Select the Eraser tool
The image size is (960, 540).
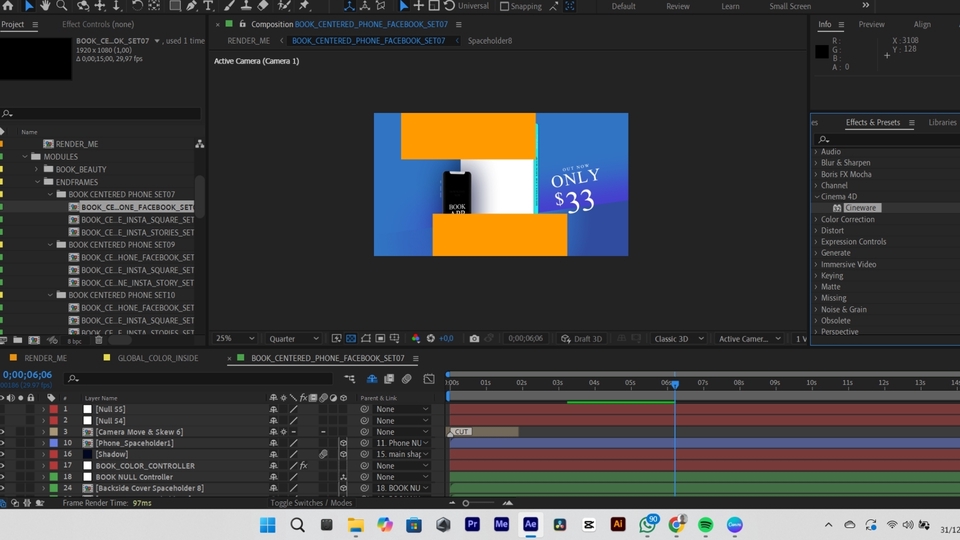click(x=263, y=6)
